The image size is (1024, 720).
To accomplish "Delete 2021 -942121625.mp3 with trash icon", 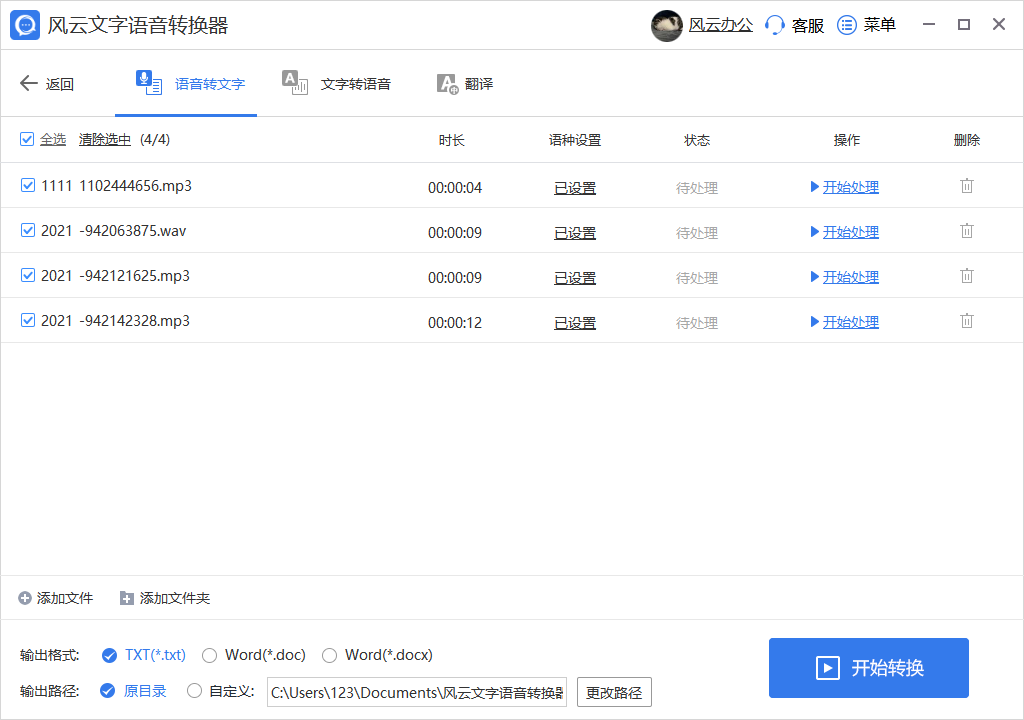I will click(967, 276).
